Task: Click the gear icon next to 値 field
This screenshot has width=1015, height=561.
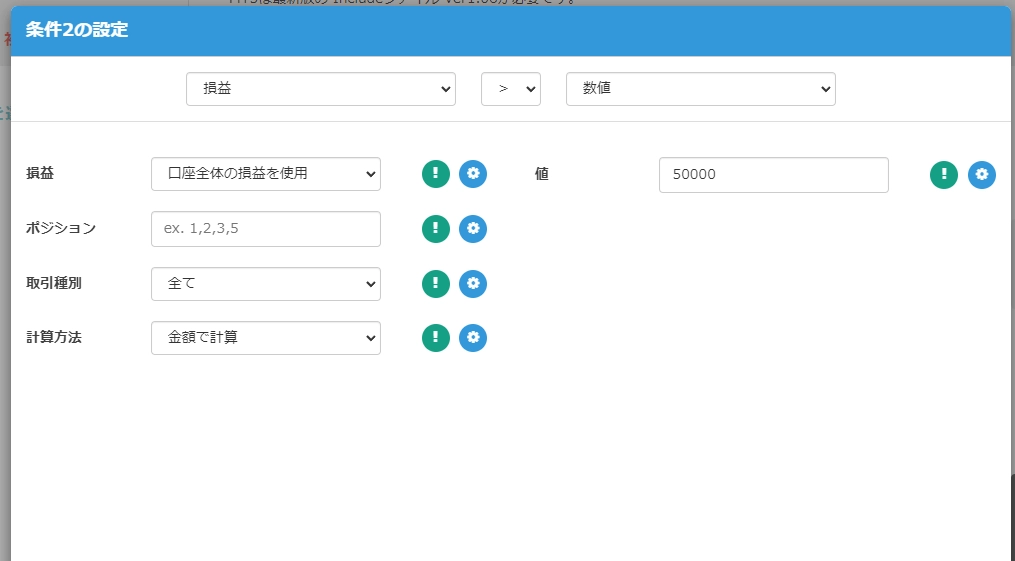Action: click(x=982, y=175)
